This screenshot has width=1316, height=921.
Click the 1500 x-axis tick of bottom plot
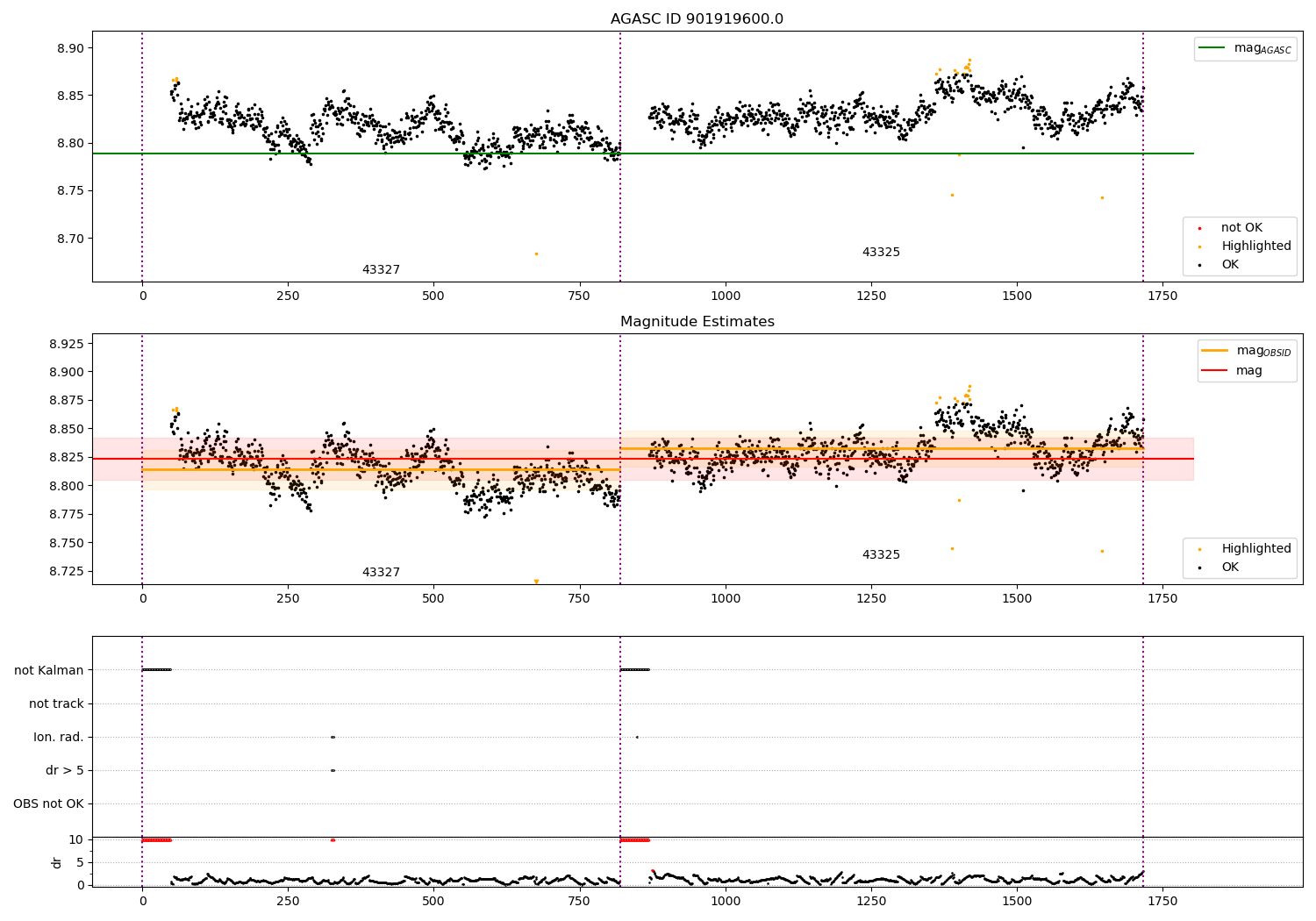1017,901
